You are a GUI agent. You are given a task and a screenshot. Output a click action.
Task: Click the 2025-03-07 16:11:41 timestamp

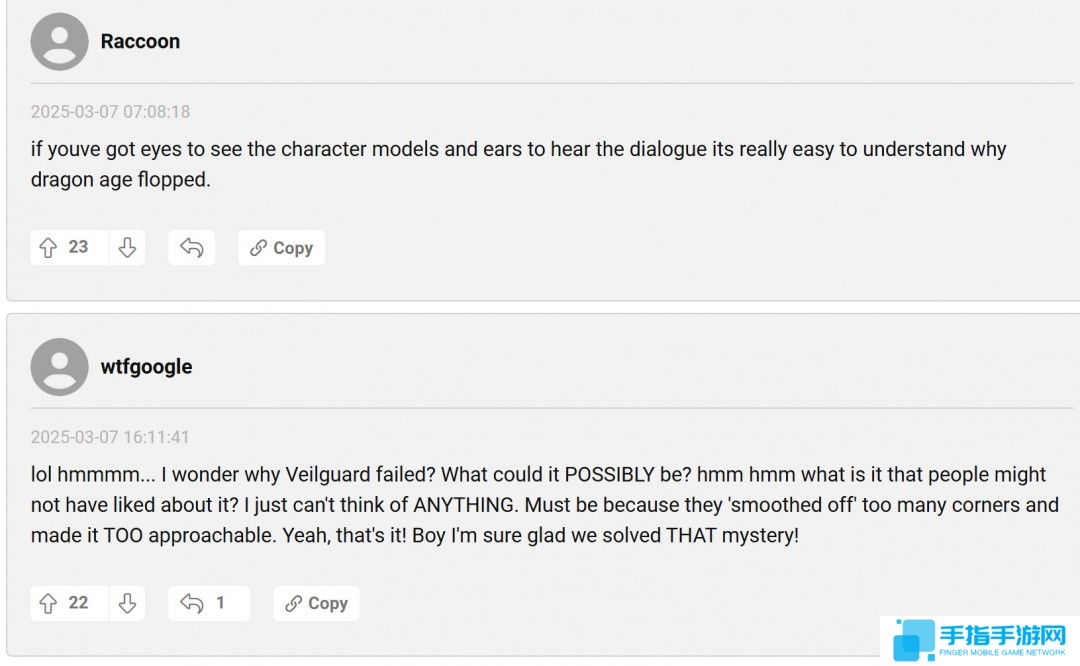point(110,437)
